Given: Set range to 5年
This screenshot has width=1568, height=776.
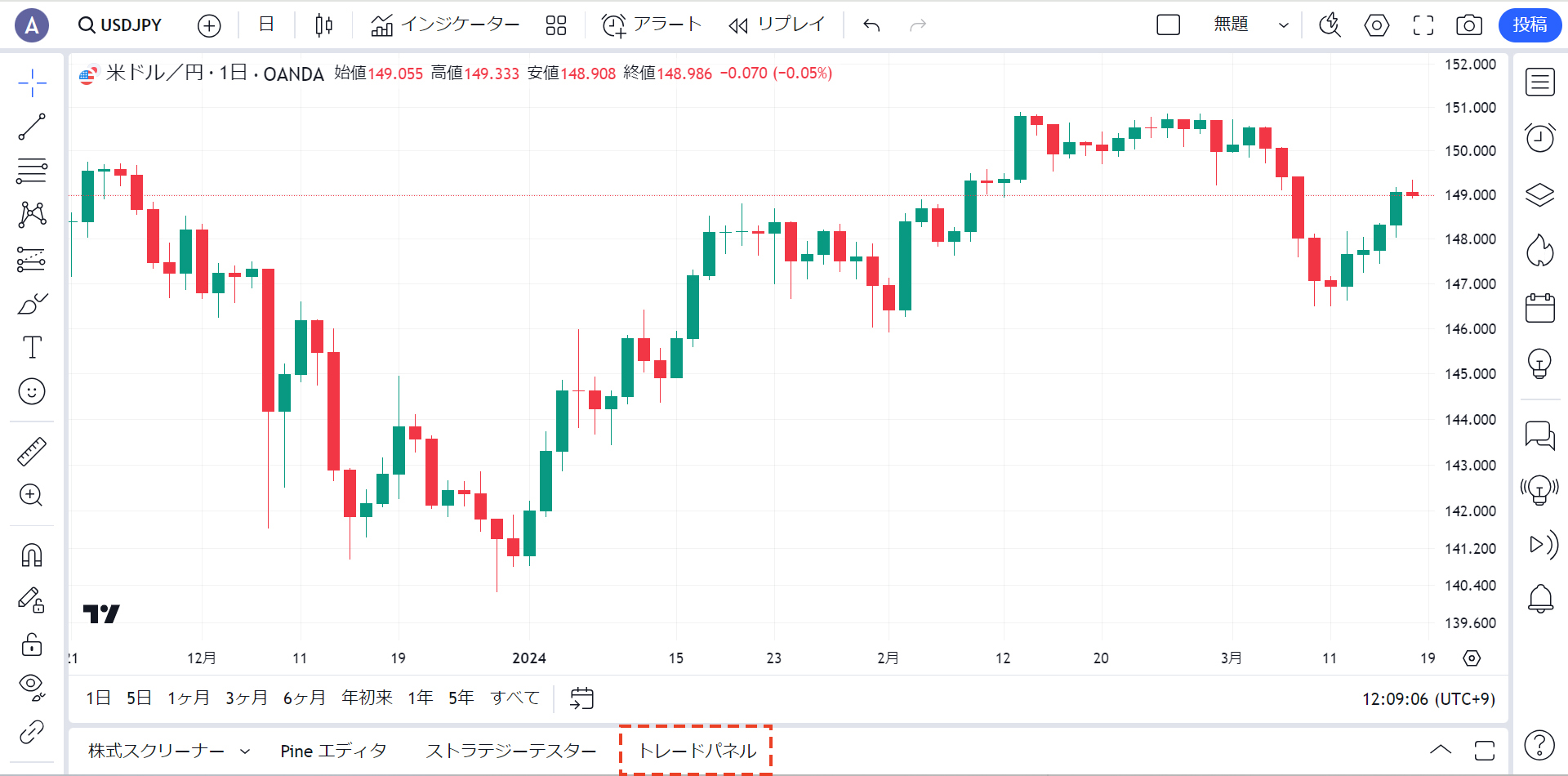Looking at the screenshot, I should [461, 698].
